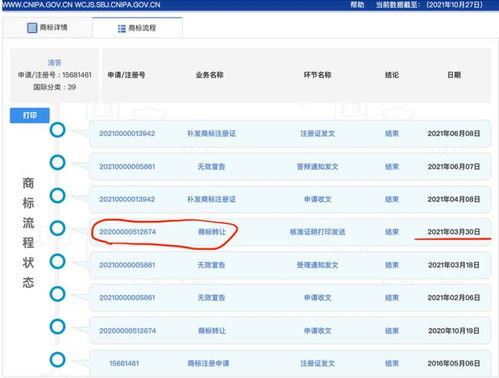This screenshot has height=378, width=499.
Task: Click the date 2021年06月07日
Action: [x=454, y=166]
